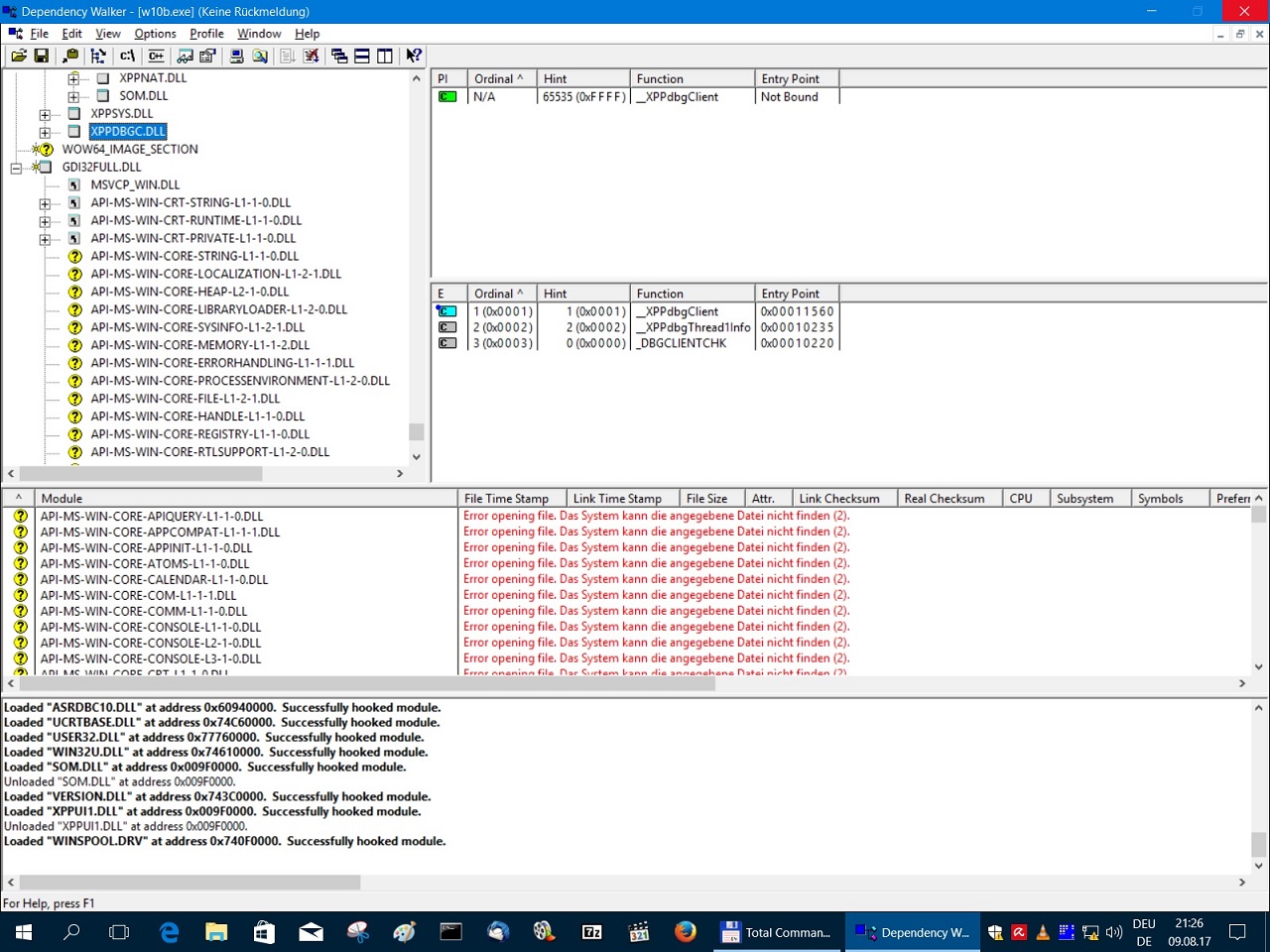Switch to Total Commander taskbar button
The image size is (1270, 952).
tap(778, 932)
